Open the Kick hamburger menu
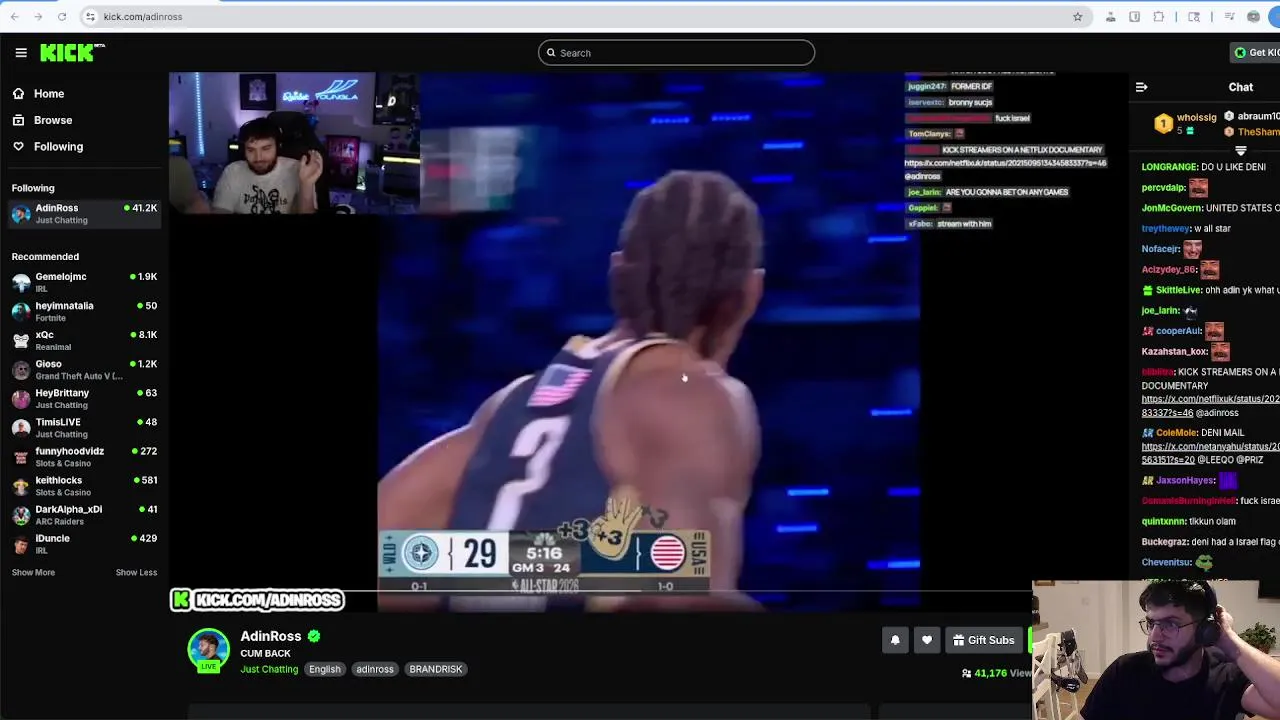The width and height of the screenshot is (1280, 720). coord(21,53)
